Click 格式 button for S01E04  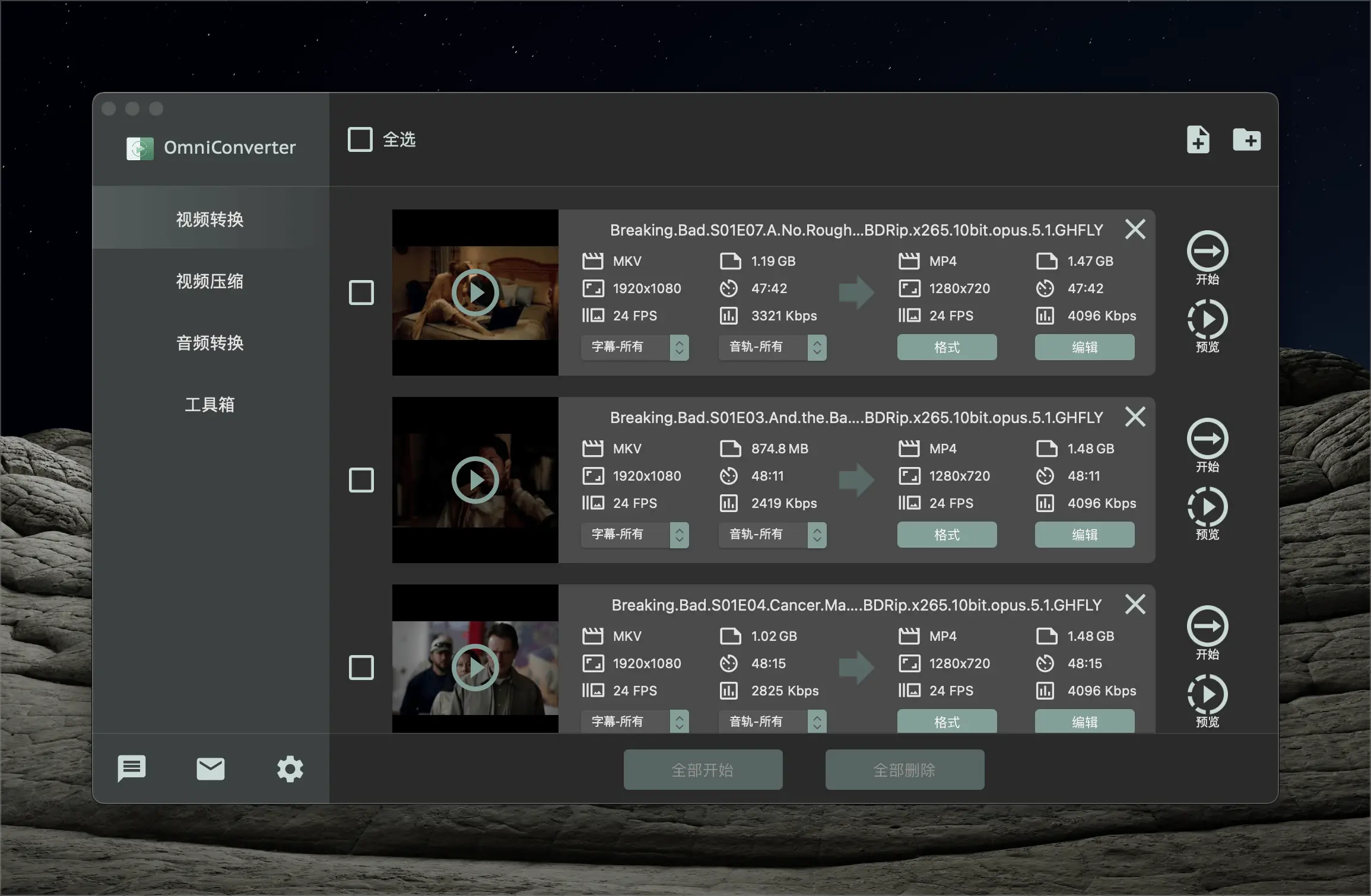click(x=947, y=722)
